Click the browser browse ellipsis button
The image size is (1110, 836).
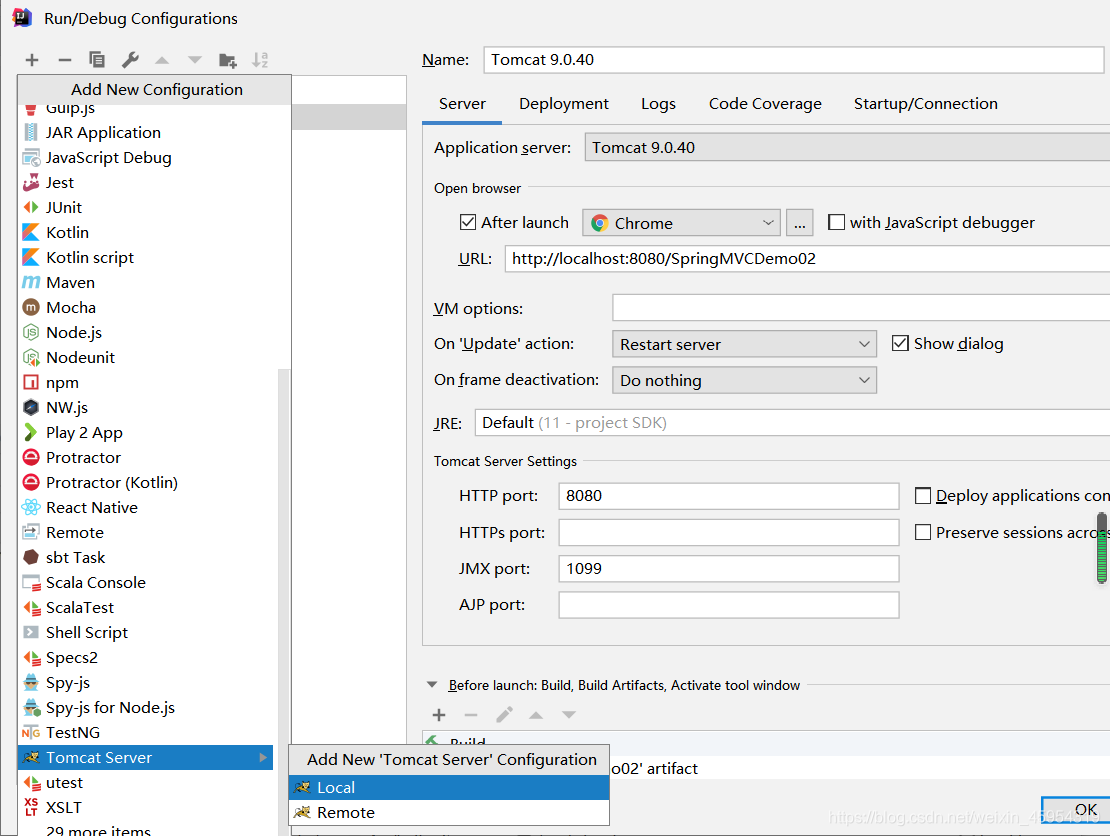(x=799, y=223)
